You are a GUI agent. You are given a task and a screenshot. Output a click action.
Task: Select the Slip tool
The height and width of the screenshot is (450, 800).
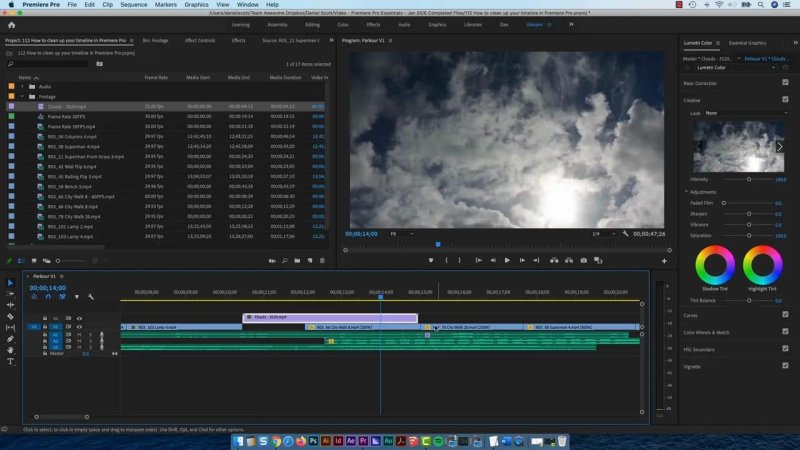click(x=10, y=328)
